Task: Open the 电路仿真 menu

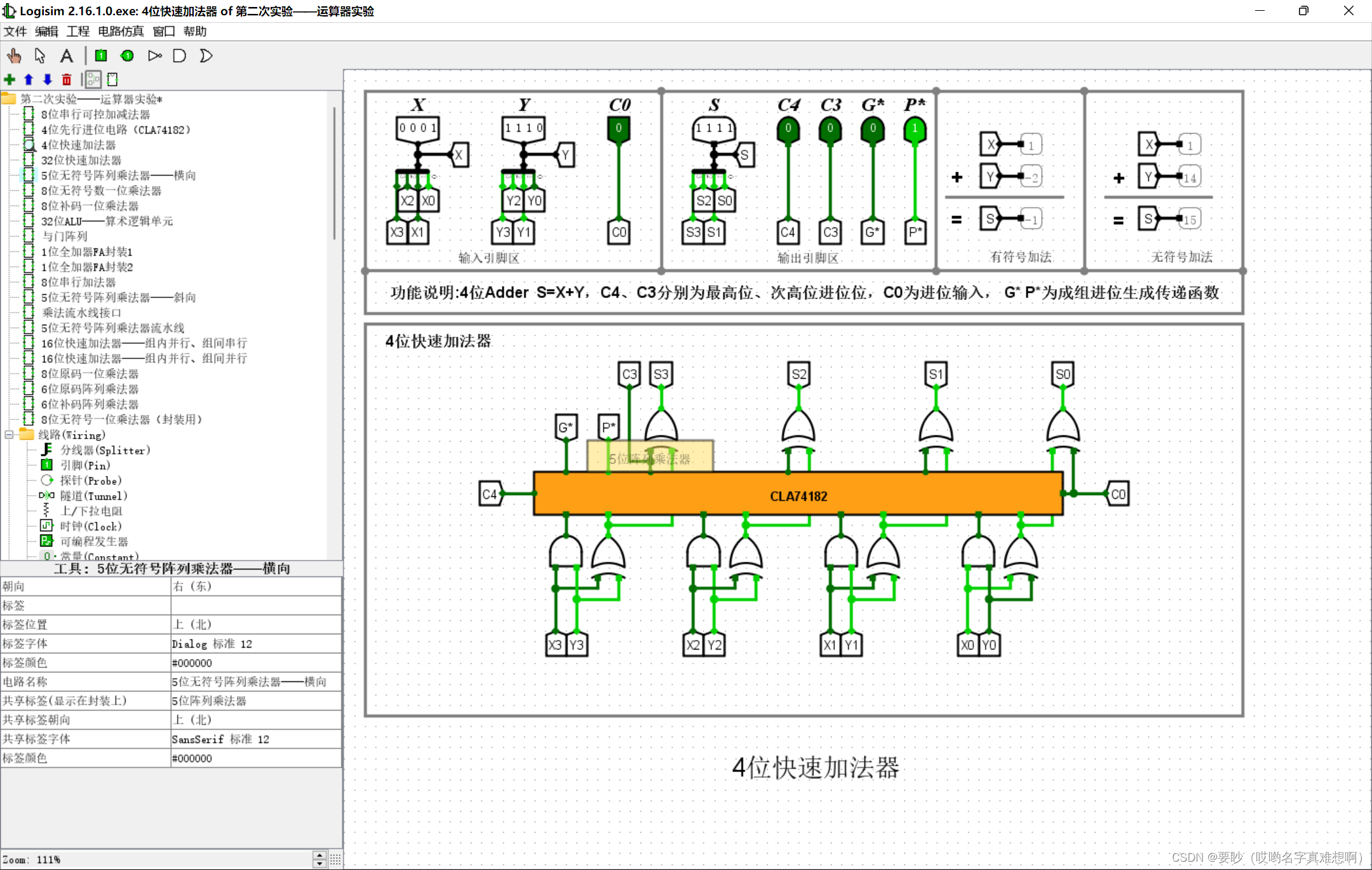Action: click(121, 31)
